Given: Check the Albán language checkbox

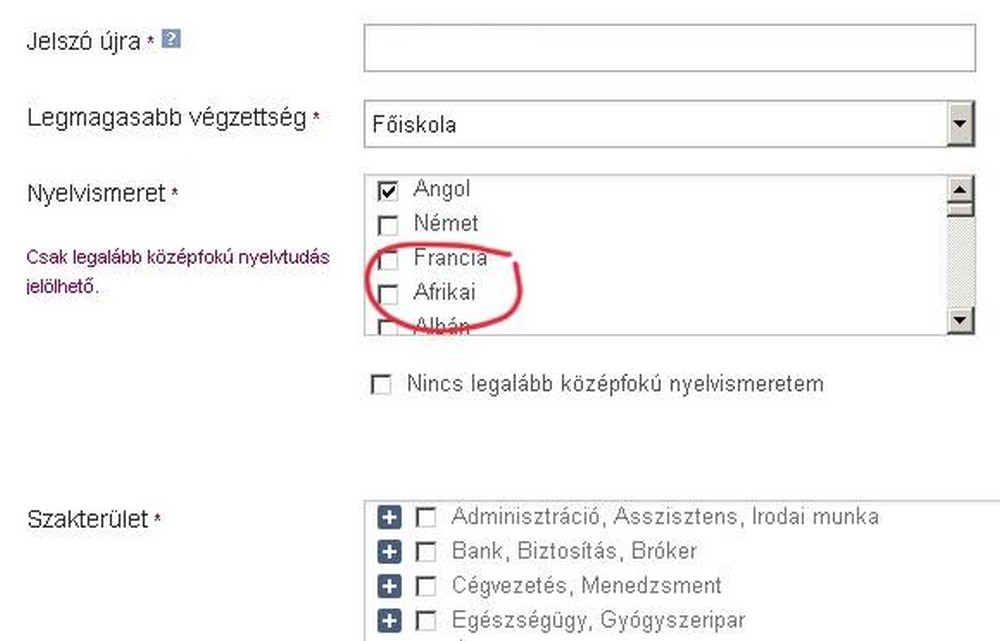Looking at the screenshot, I should 388,327.
